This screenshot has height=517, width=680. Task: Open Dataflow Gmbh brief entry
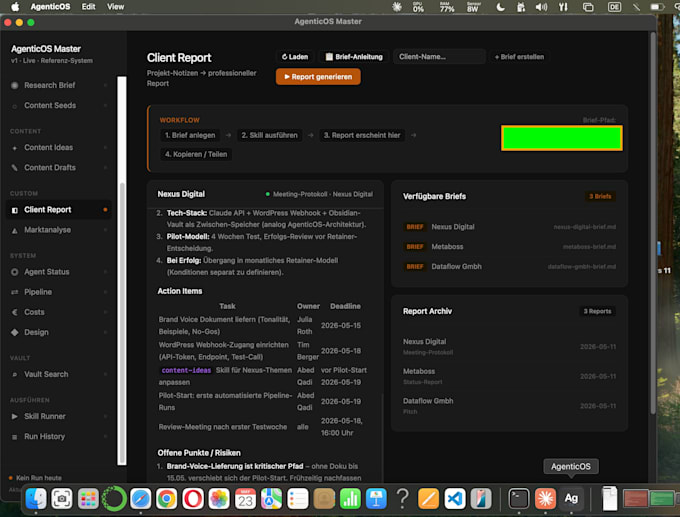[509, 267]
